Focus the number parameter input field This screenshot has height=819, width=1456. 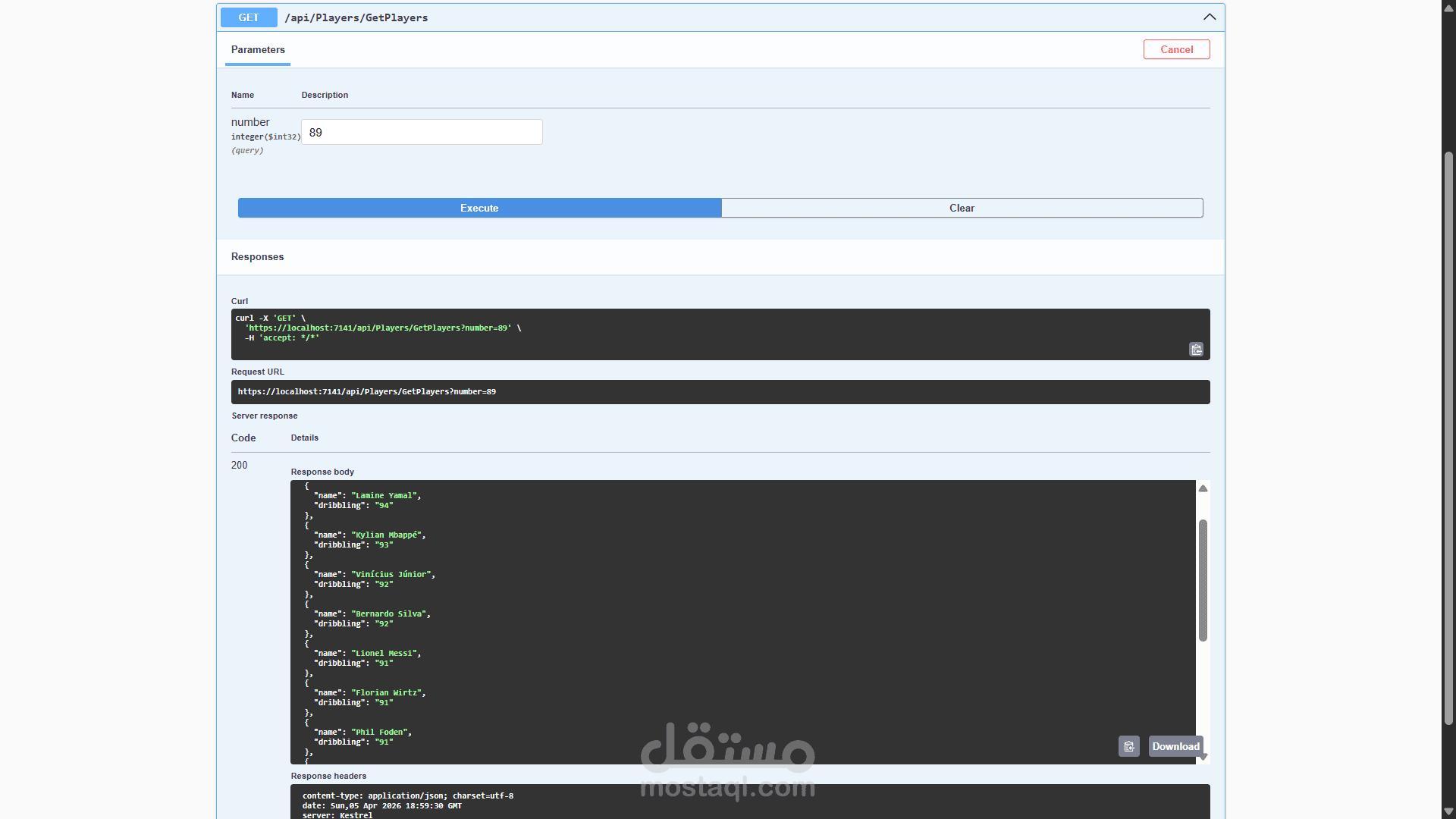422,133
